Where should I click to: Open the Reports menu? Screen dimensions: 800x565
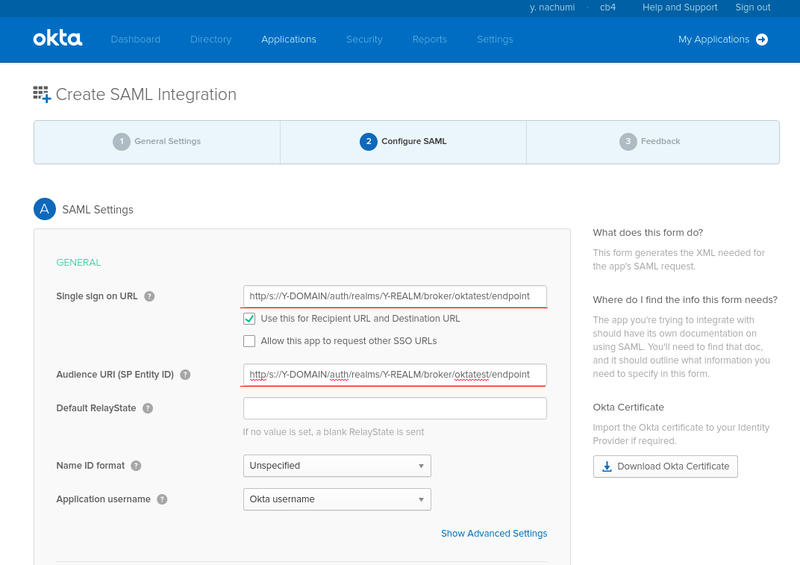430,39
